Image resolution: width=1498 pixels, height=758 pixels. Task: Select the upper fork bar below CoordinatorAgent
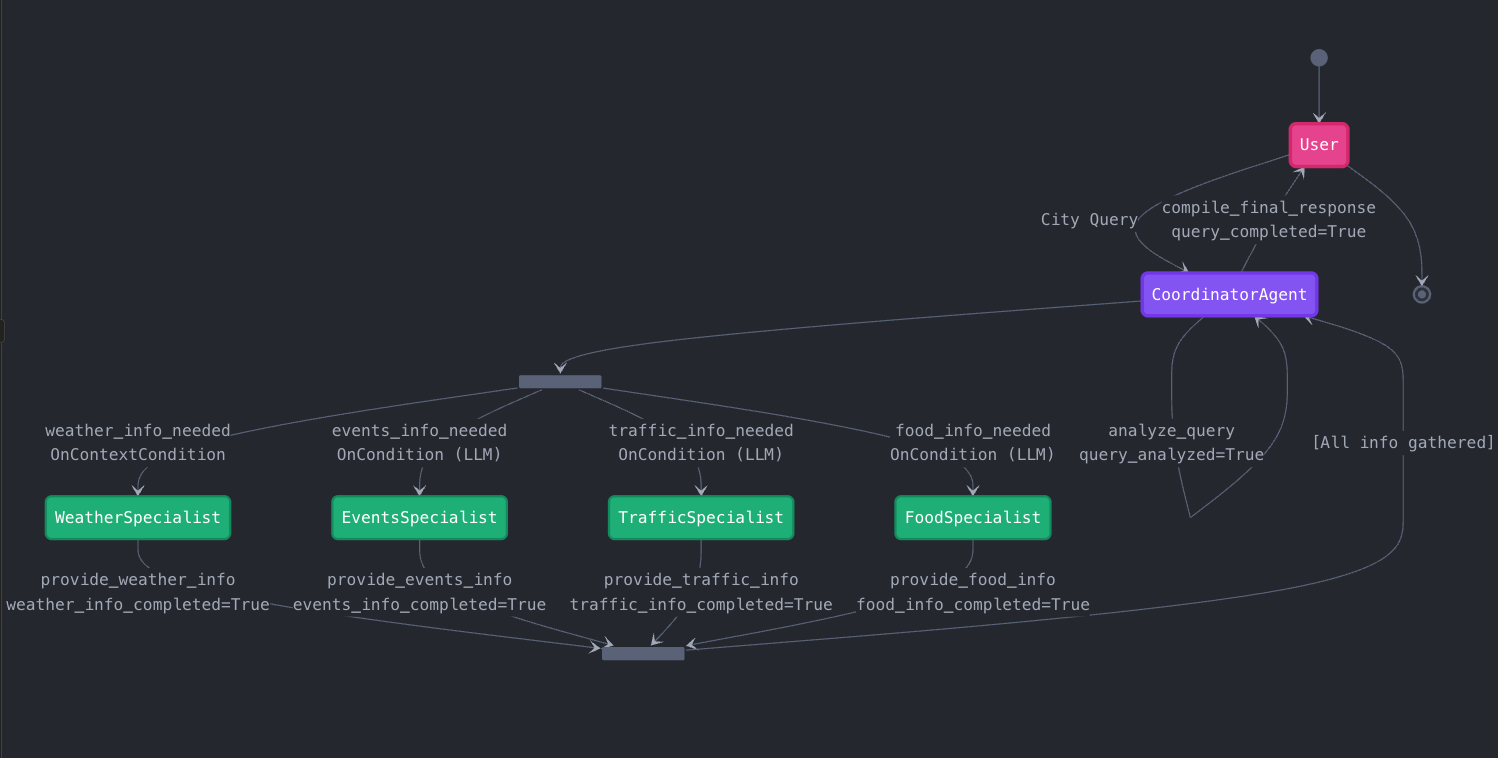[560, 382]
